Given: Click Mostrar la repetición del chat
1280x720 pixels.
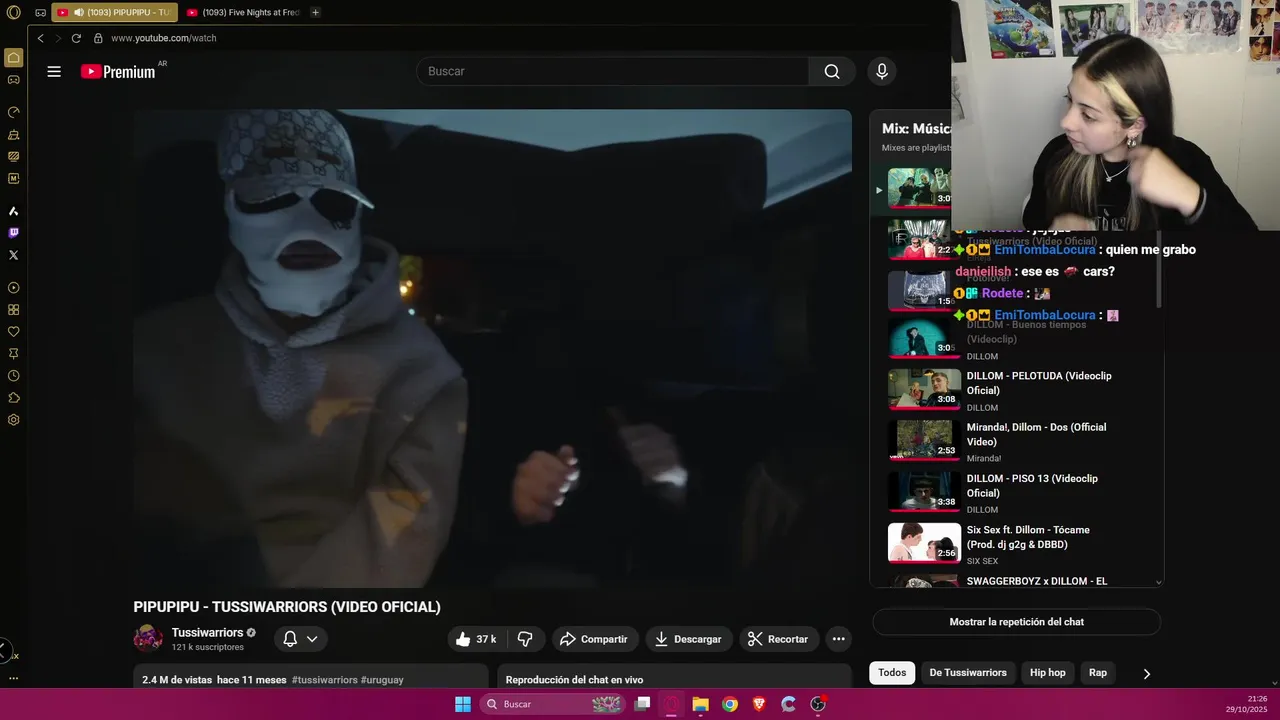Looking at the screenshot, I should (1016, 622).
